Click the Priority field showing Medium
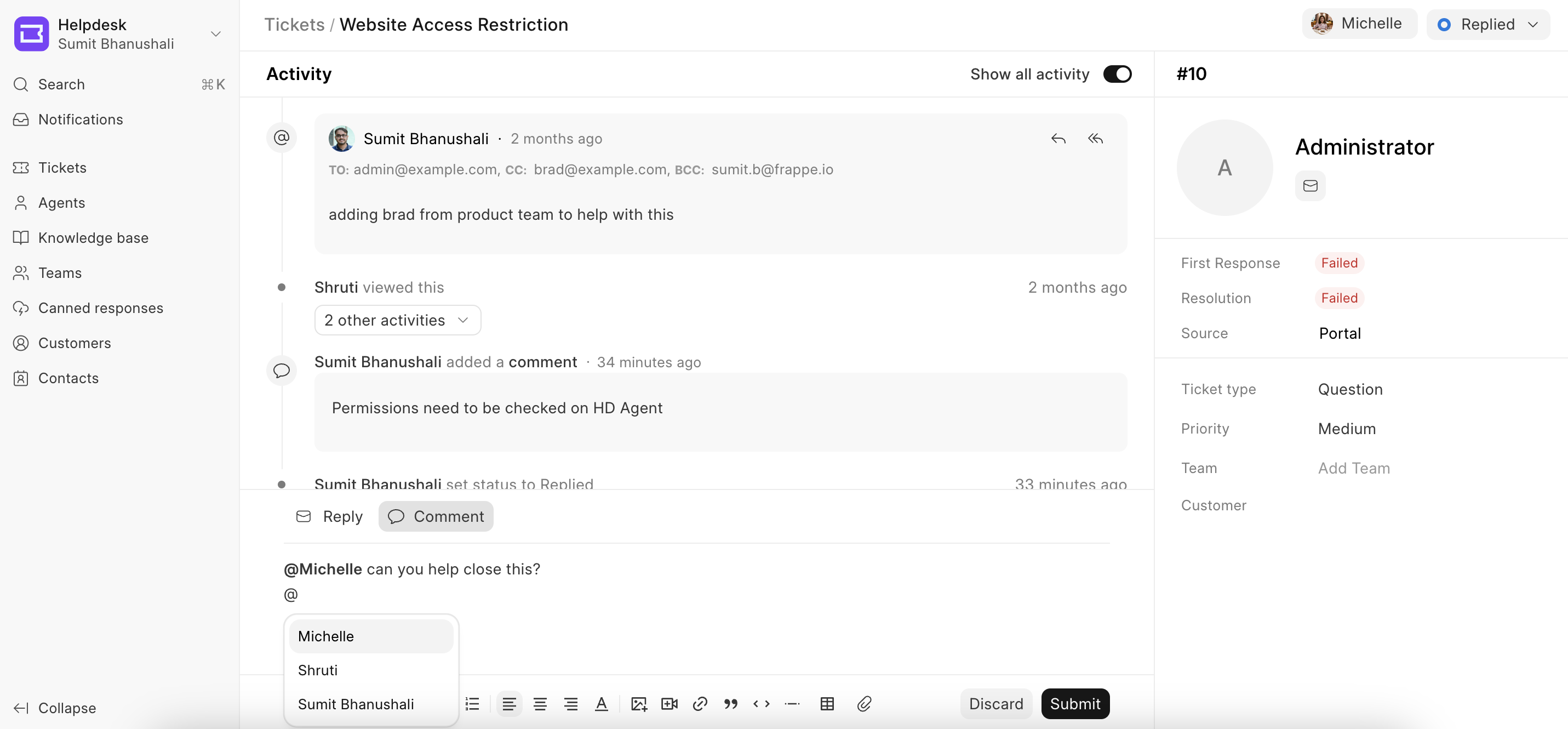Image resolution: width=1568 pixels, height=729 pixels. tap(1346, 428)
